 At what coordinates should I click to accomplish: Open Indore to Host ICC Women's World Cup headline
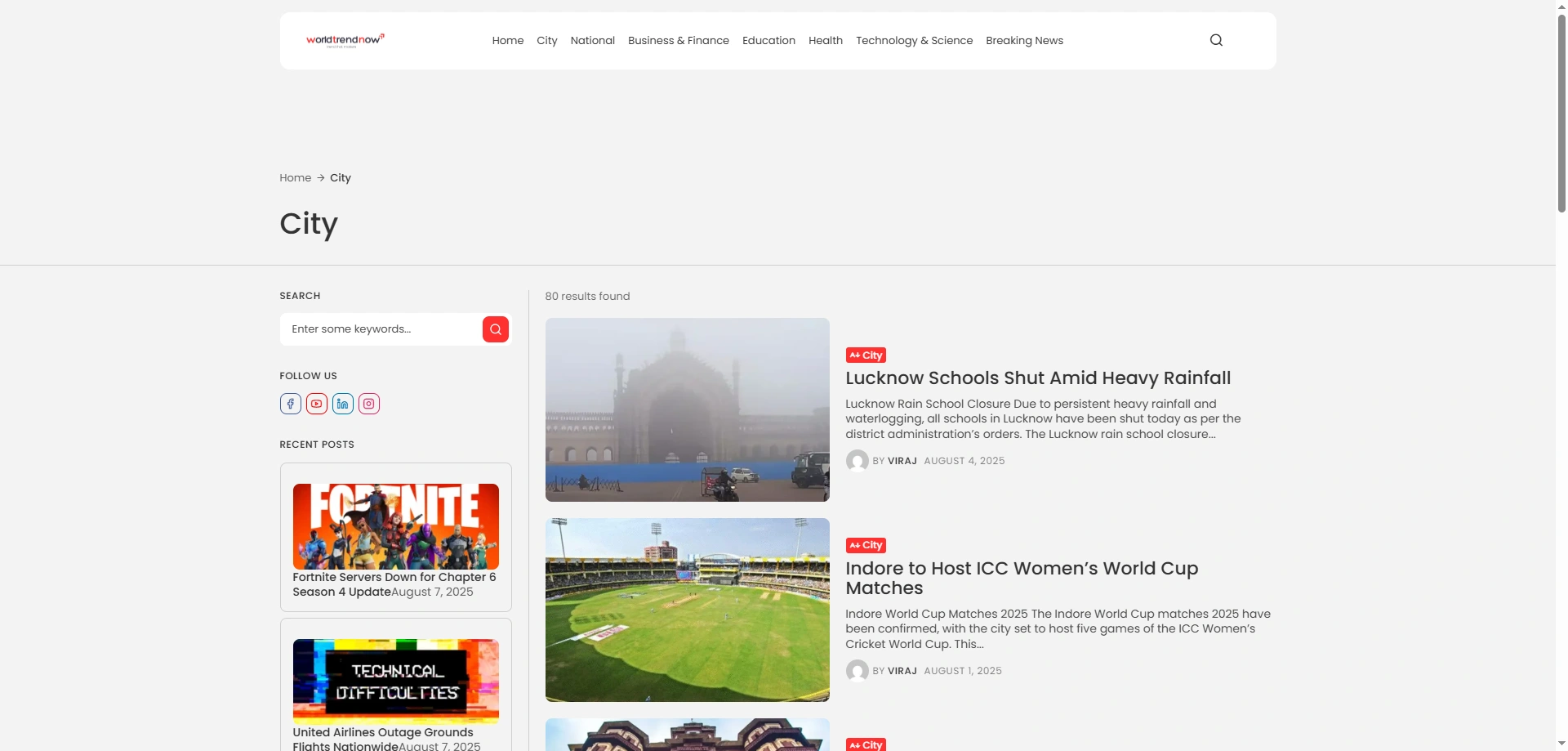[1022, 579]
